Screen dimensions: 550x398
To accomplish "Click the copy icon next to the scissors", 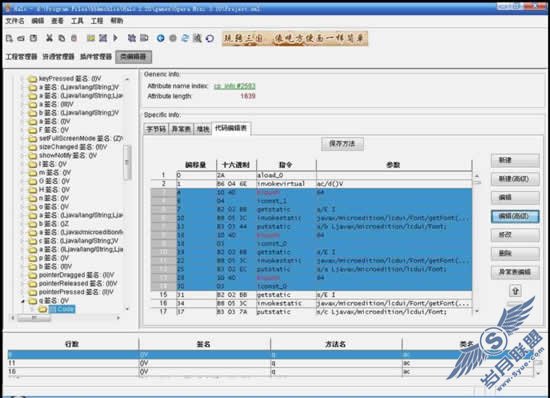I will pyautogui.click(x=62, y=38).
